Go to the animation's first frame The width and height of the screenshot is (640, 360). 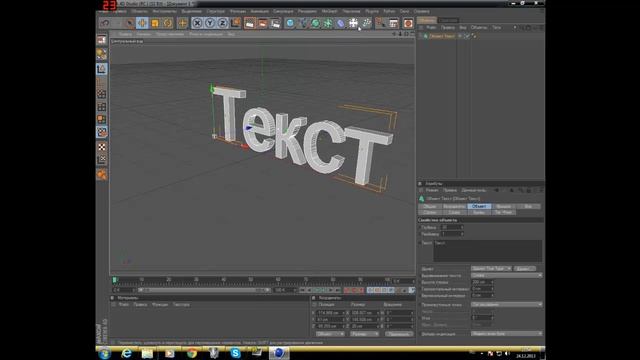pos(302,290)
